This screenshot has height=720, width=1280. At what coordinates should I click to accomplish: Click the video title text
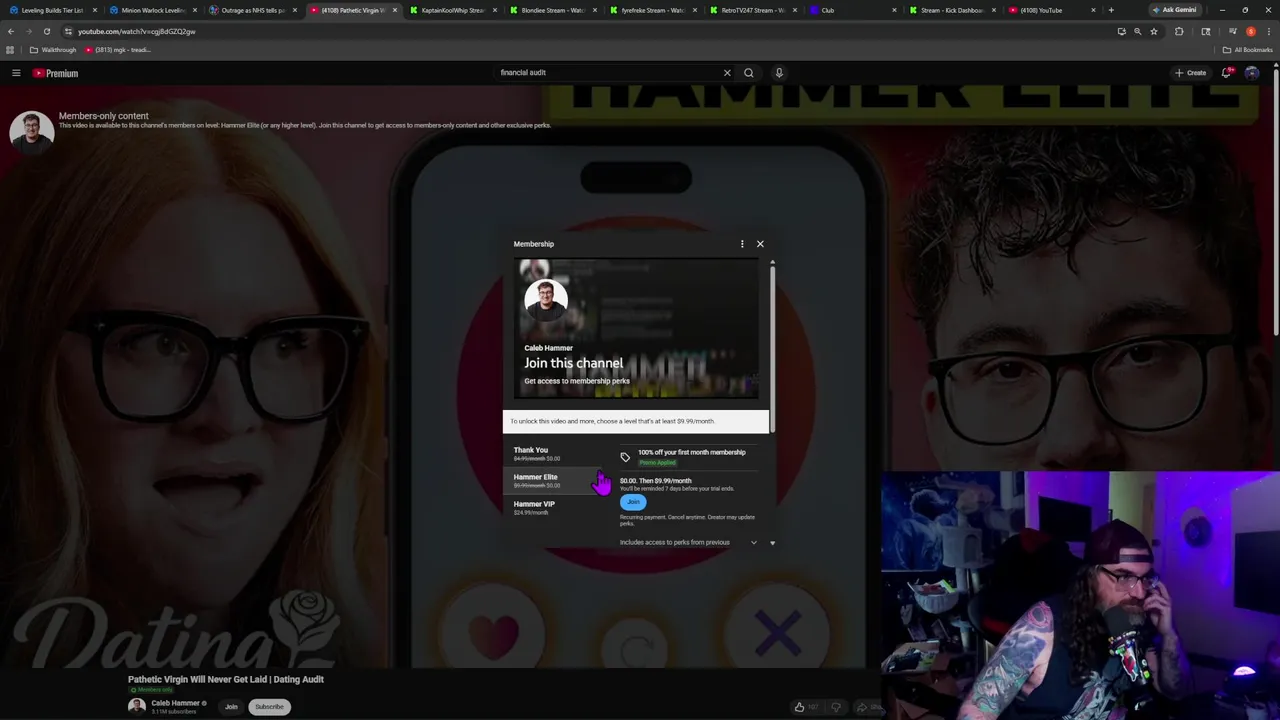pyautogui.click(x=226, y=680)
